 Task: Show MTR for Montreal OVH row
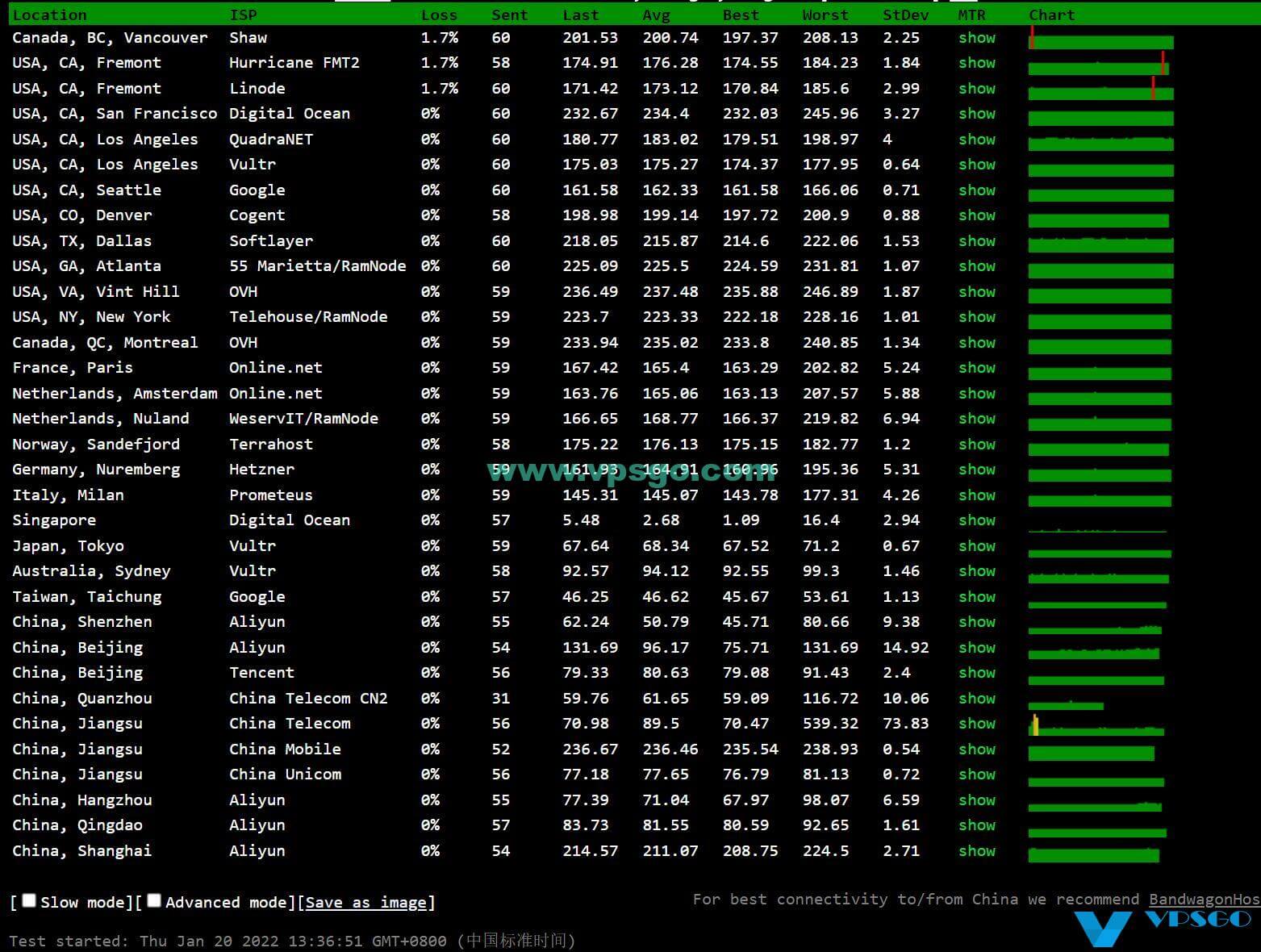(977, 343)
